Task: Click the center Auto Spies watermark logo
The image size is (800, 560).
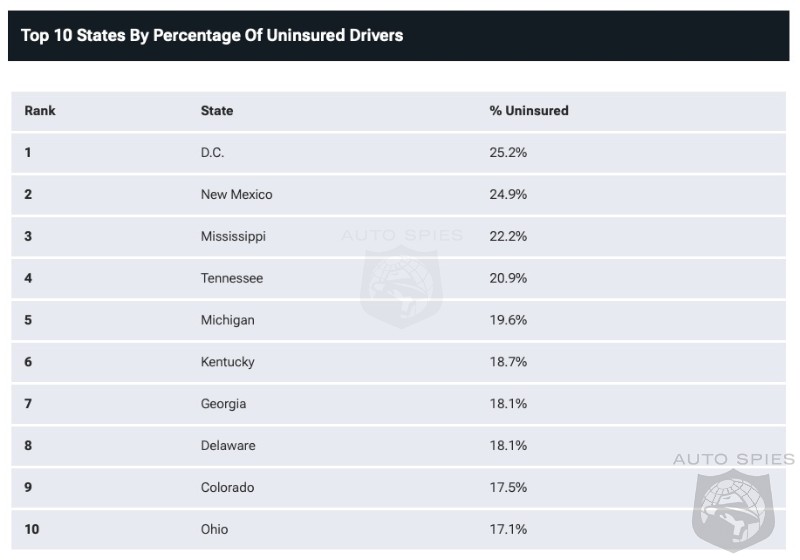Action: tap(402, 287)
